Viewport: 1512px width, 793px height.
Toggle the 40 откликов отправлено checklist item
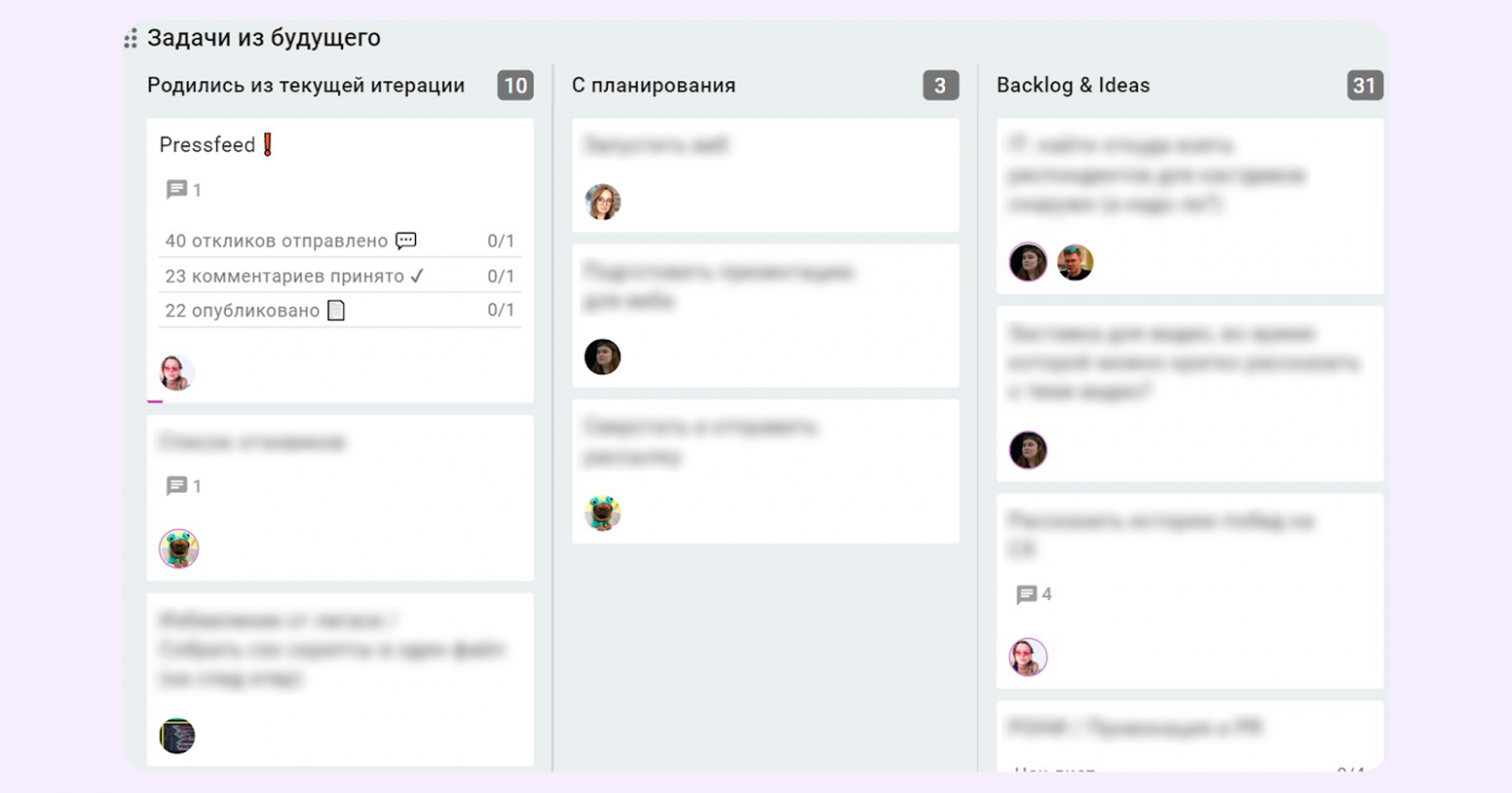[x=275, y=240]
